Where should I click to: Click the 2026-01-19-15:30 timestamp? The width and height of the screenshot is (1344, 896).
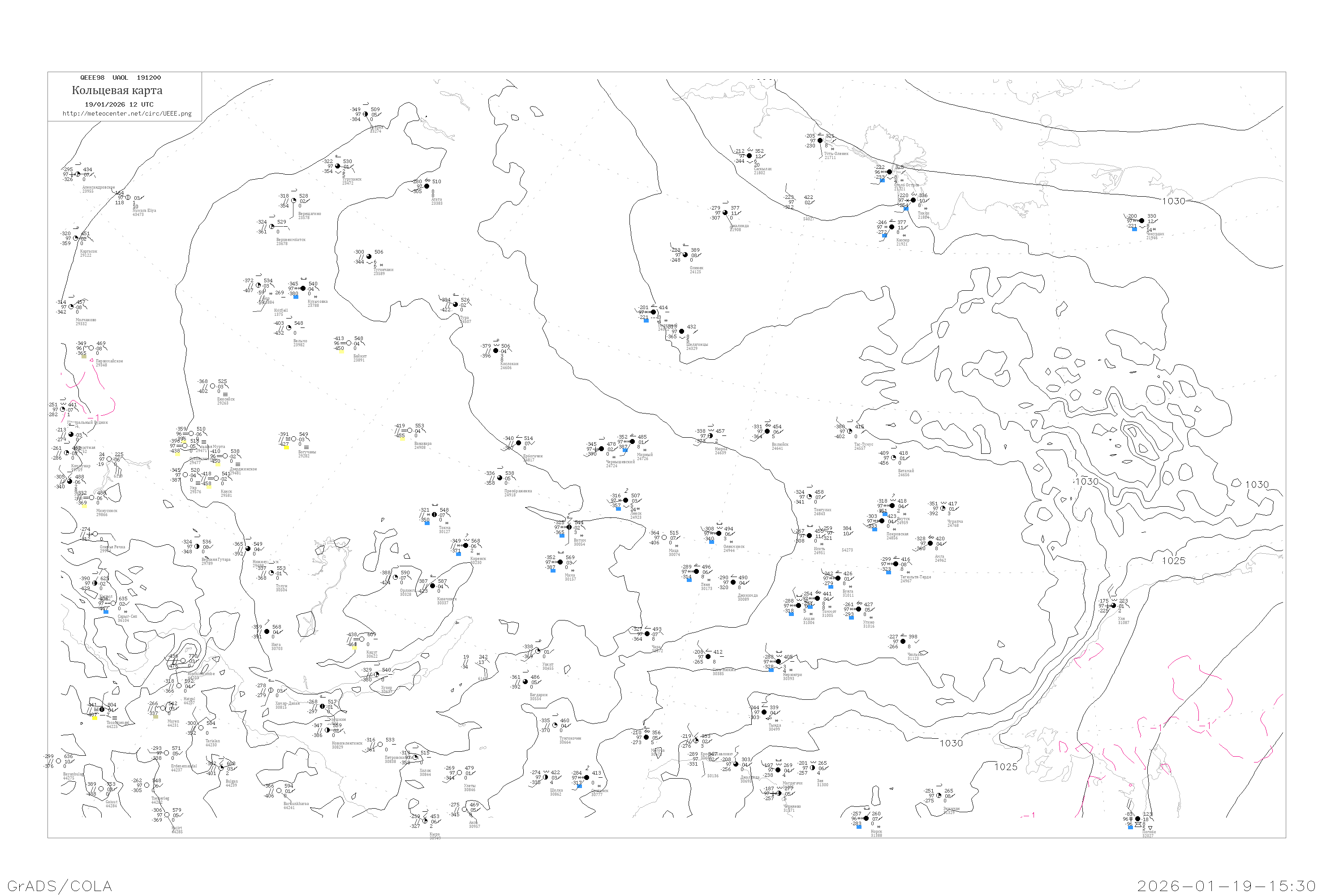1227,886
